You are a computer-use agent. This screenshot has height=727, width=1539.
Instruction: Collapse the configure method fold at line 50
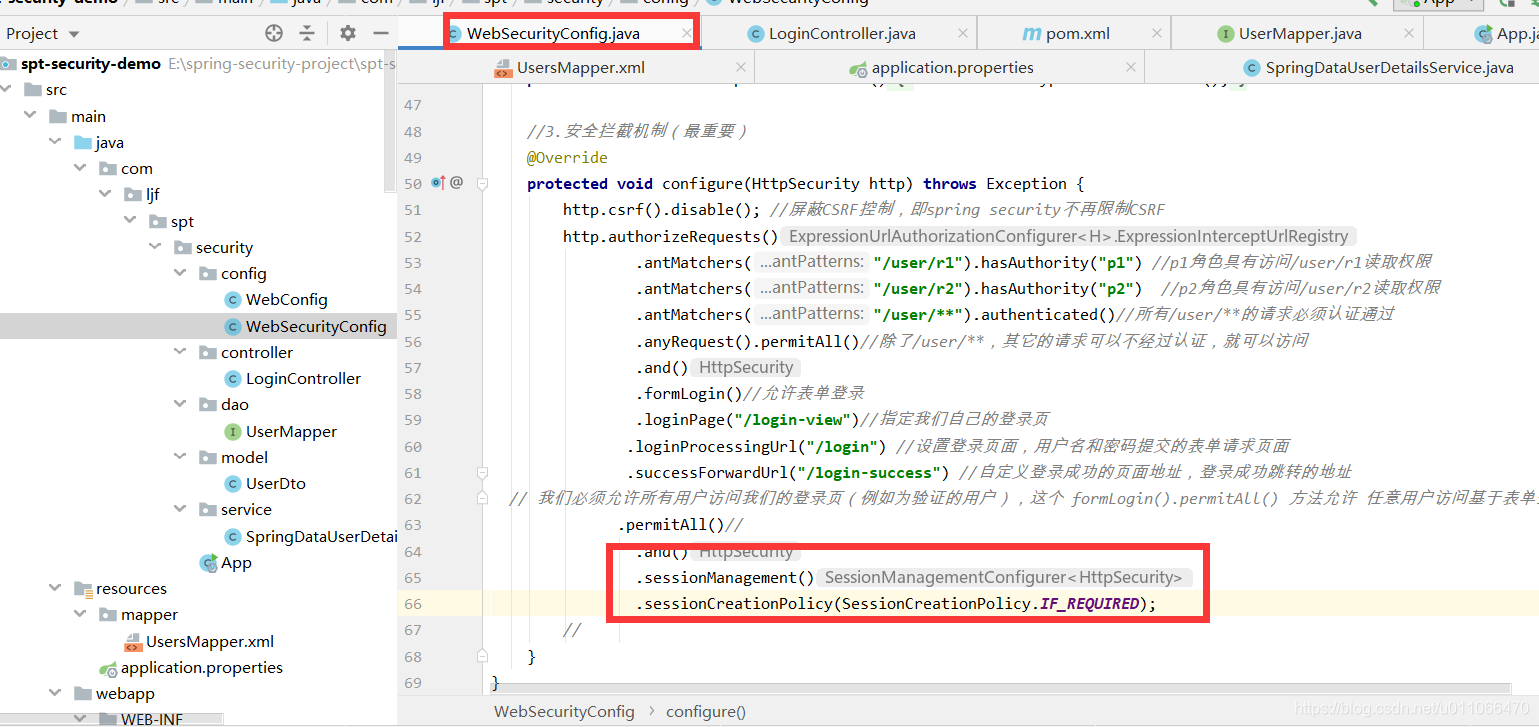(x=483, y=183)
